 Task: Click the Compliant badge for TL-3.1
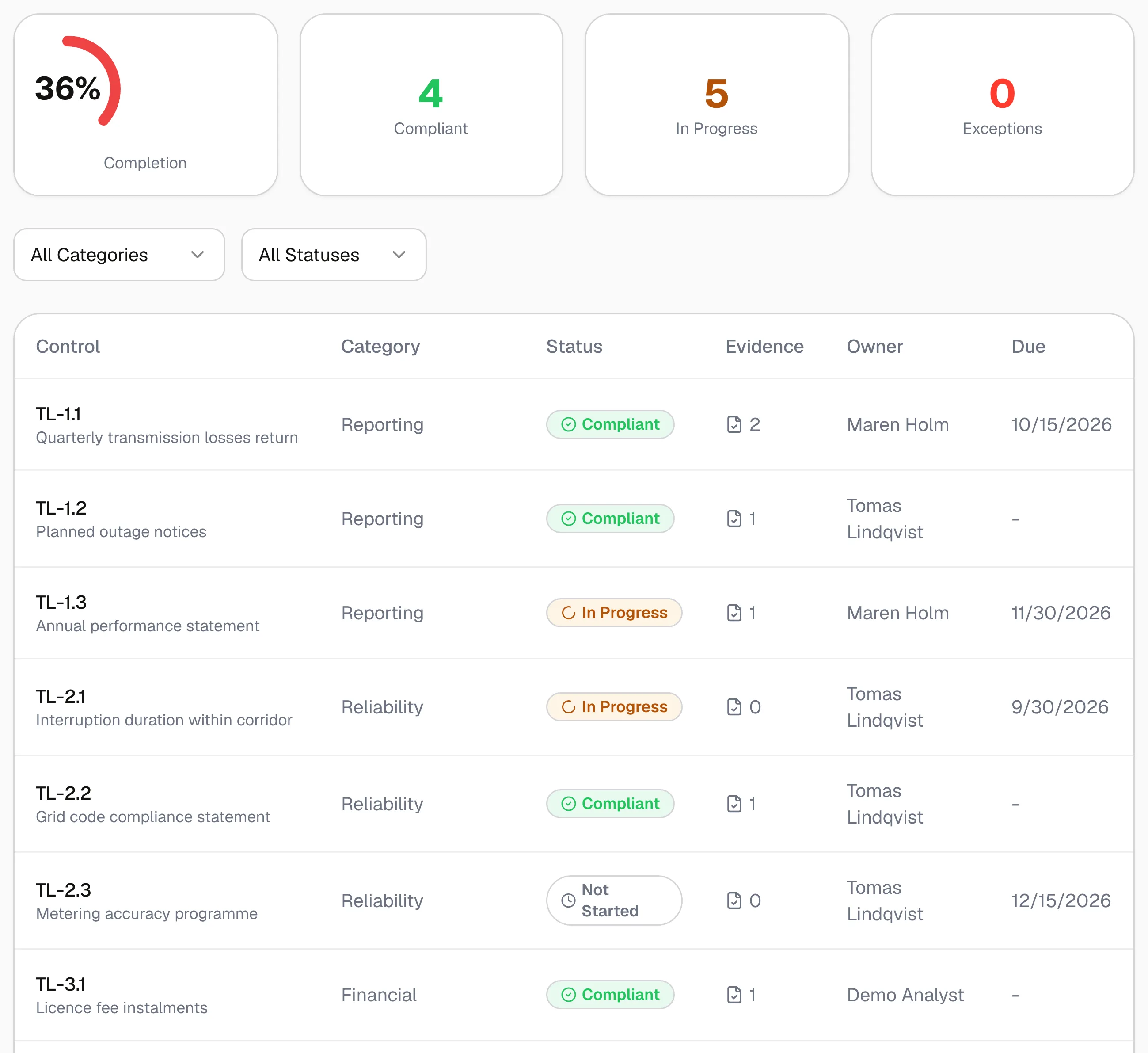610,994
